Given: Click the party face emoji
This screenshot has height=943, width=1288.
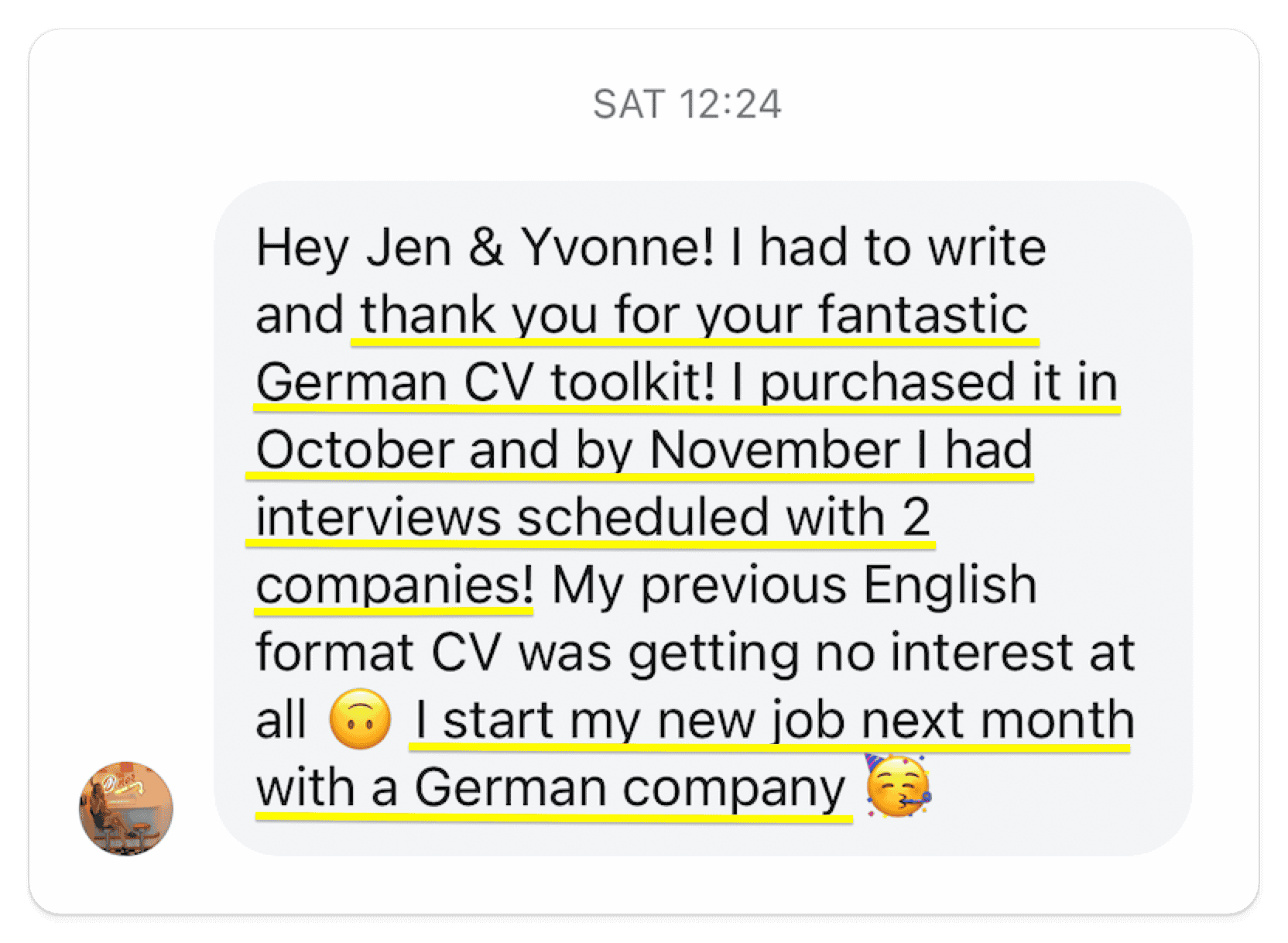Looking at the screenshot, I should click(899, 787).
